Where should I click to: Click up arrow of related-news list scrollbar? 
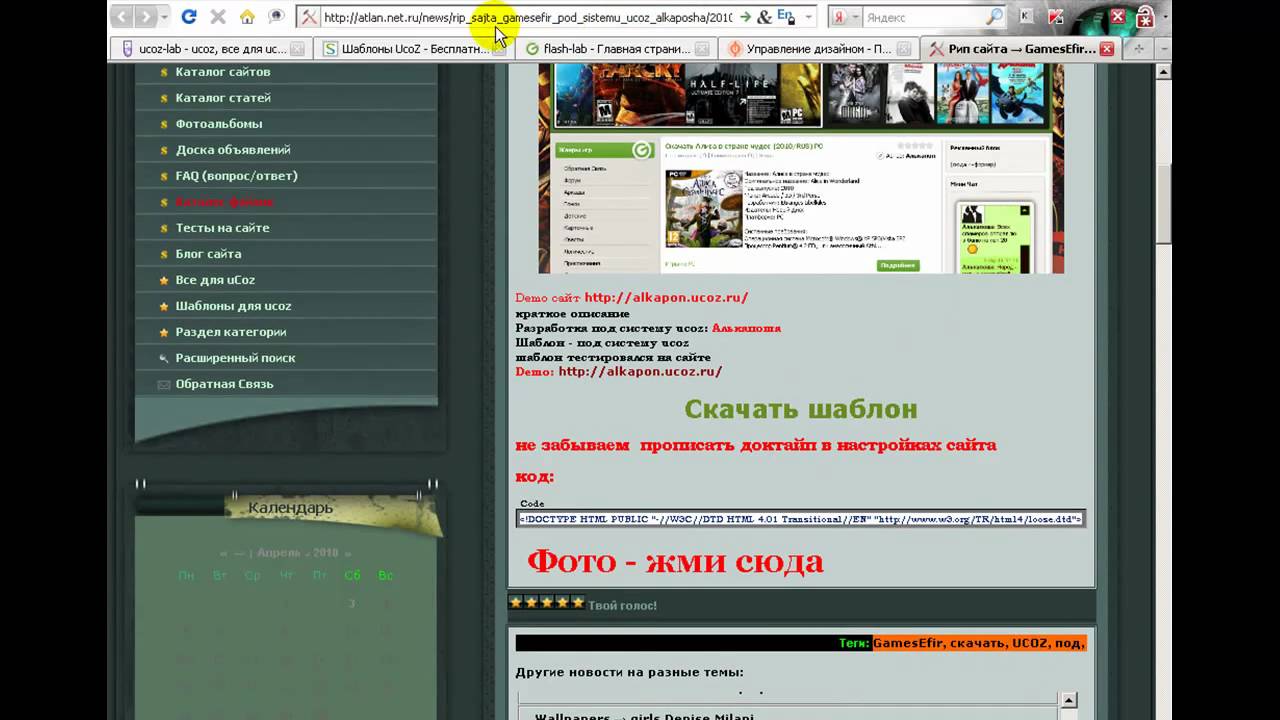pyautogui.click(x=1069, y=701)
